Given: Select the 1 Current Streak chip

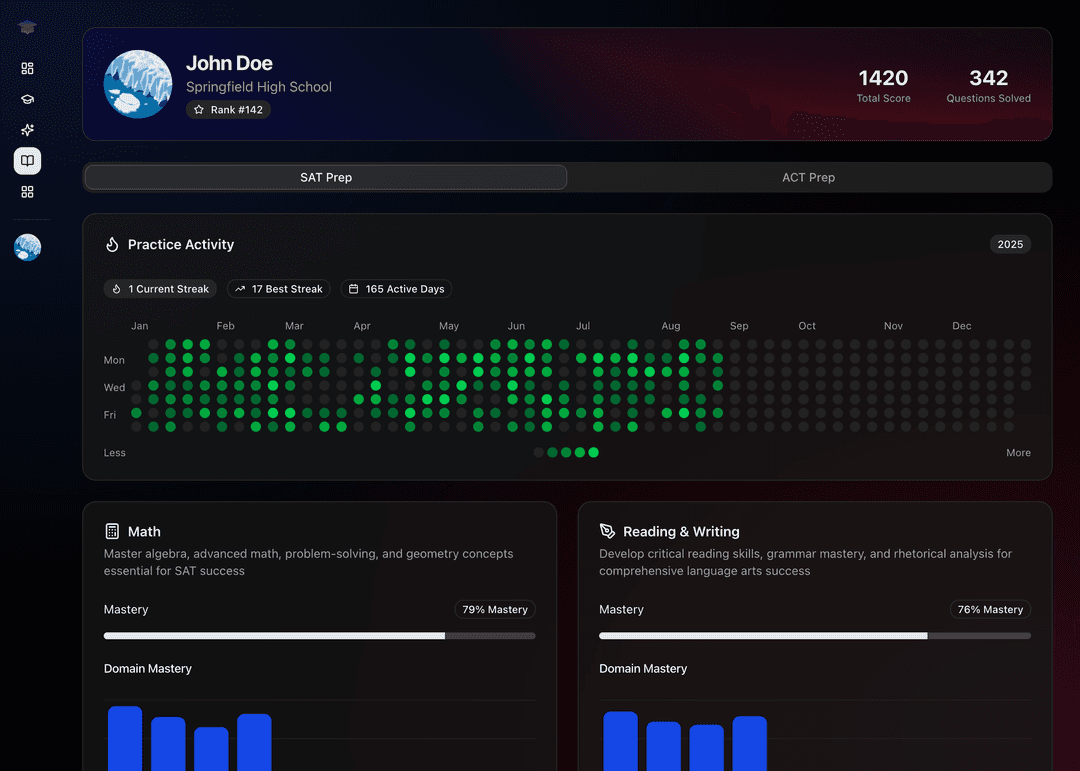Looking at the screenshot, I should 160,289.
